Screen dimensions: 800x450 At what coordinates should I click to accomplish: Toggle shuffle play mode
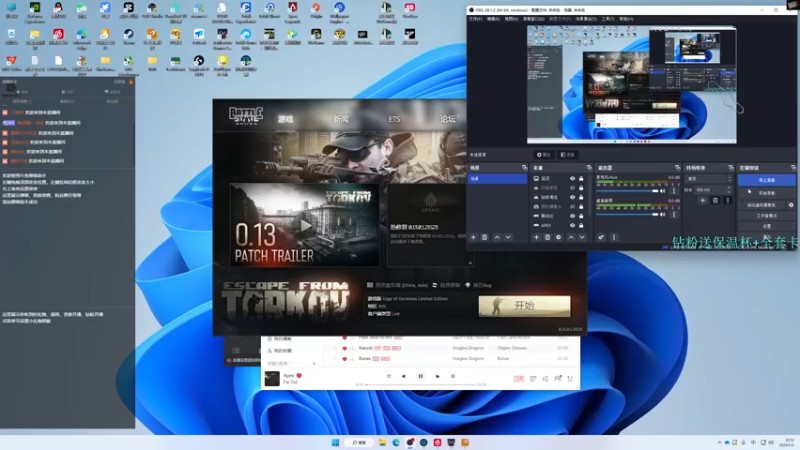coord(388,377)
